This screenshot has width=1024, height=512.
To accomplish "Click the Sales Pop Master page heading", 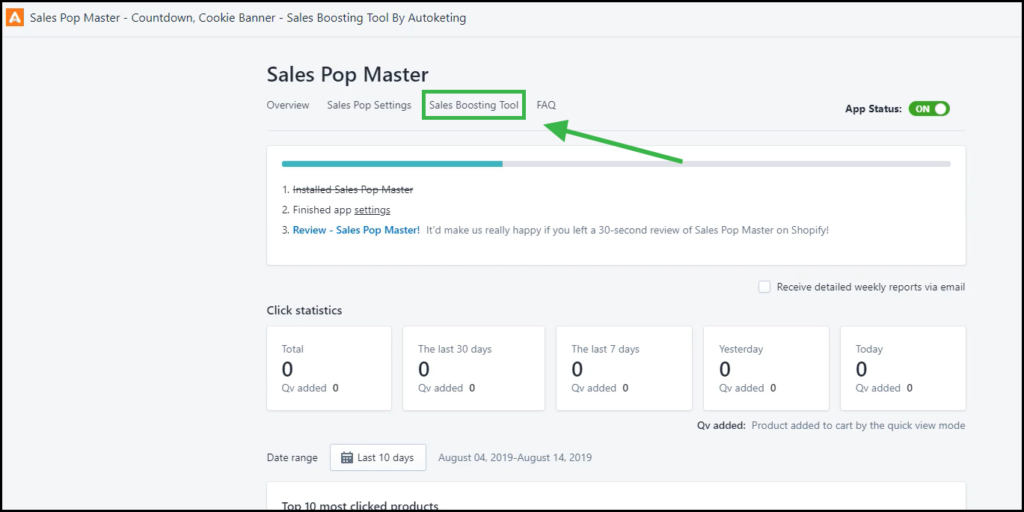I will click(x=347, y=74).
